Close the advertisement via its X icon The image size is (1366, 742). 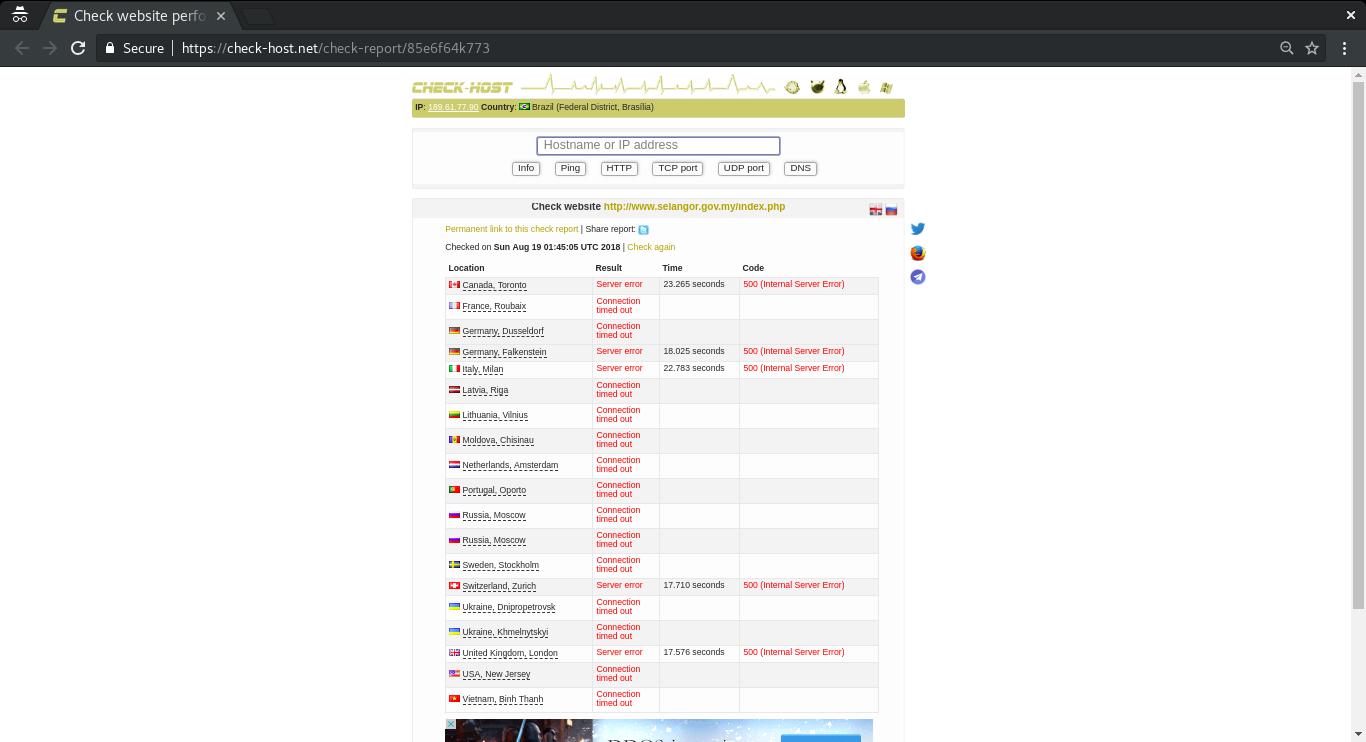(451, 724)
